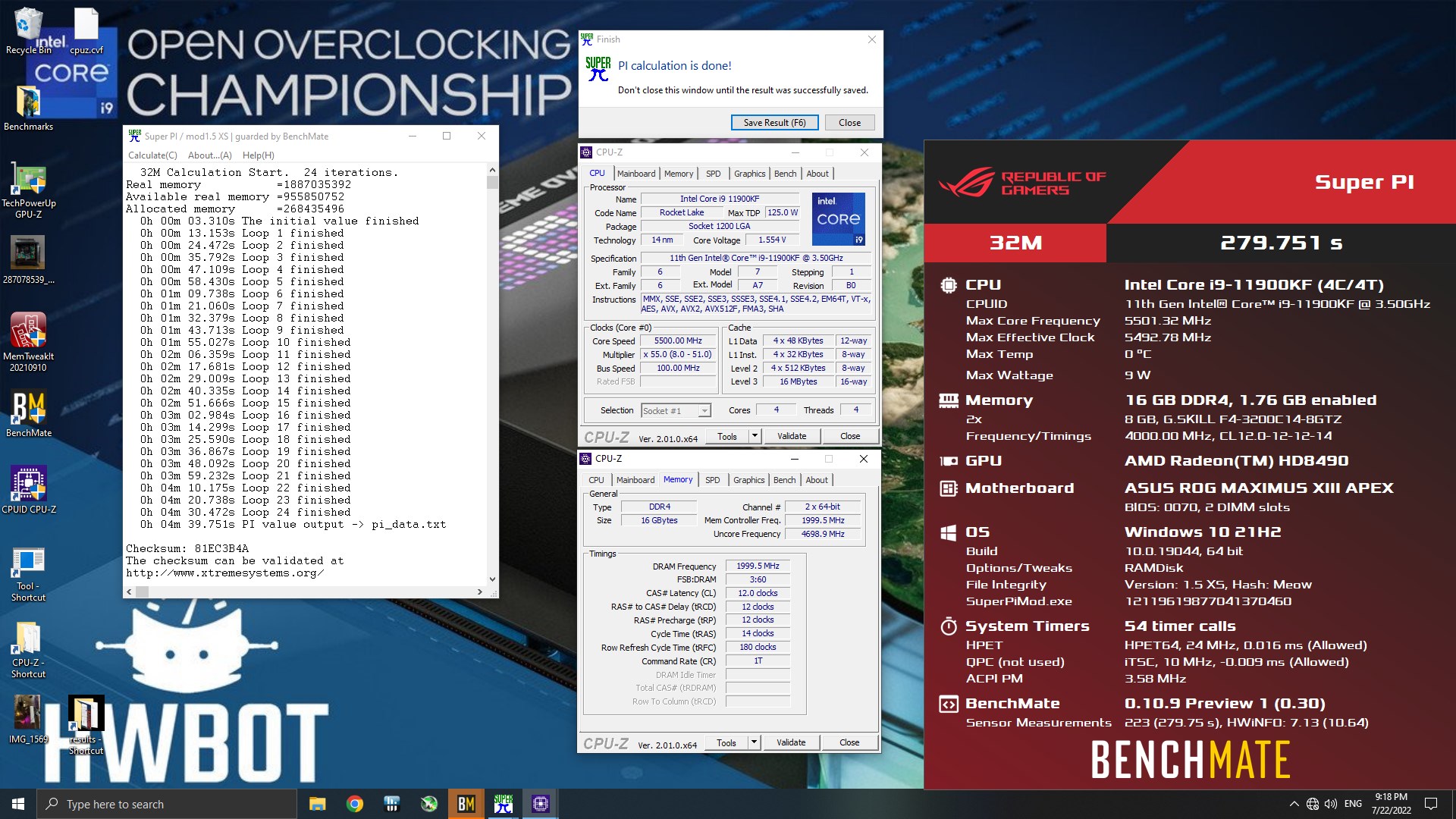The height and width of the screenshot is (819, 1456).
Task: Open Google Chrome from the taskbar
Action: pos(354,804)
